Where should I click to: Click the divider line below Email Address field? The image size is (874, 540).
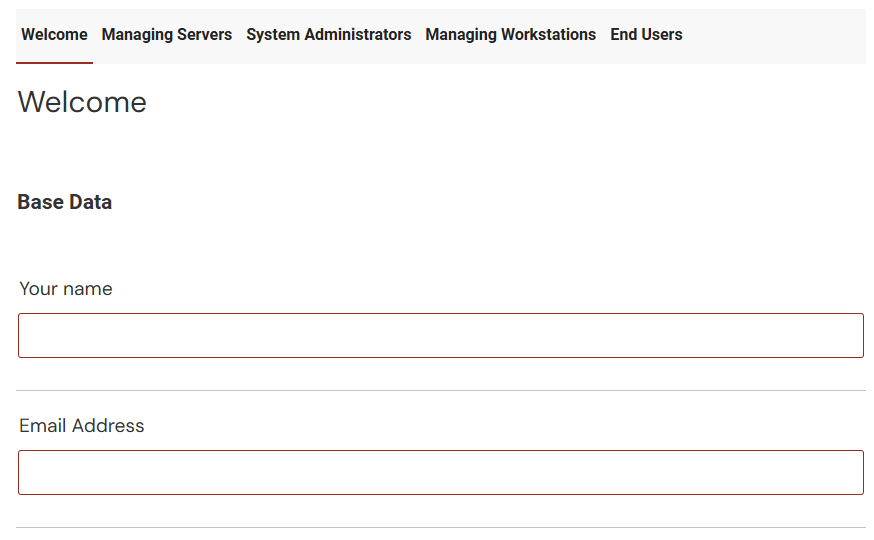tap(440, 527)
